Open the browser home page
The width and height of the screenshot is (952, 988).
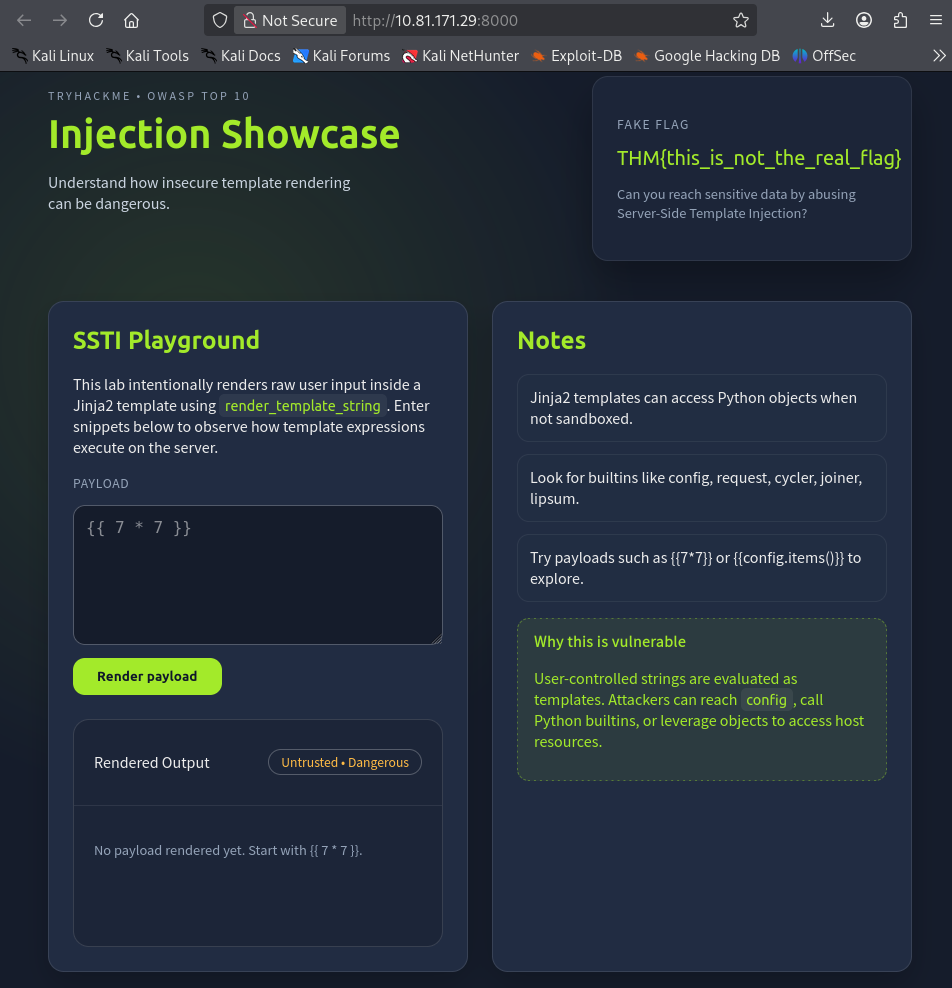click(x=131, y=20)
